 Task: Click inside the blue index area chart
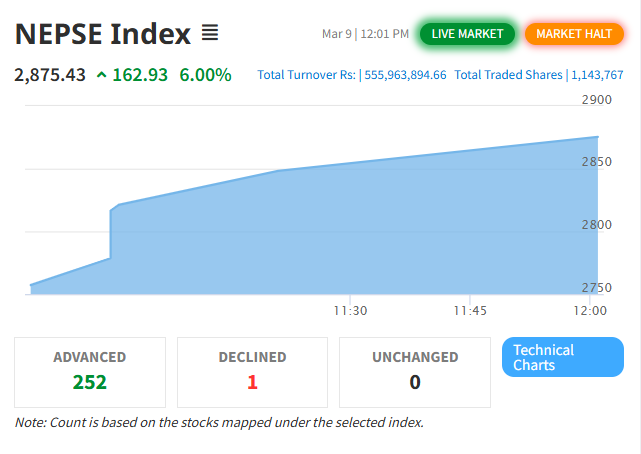pyautogui.click(x=350, y=240)
